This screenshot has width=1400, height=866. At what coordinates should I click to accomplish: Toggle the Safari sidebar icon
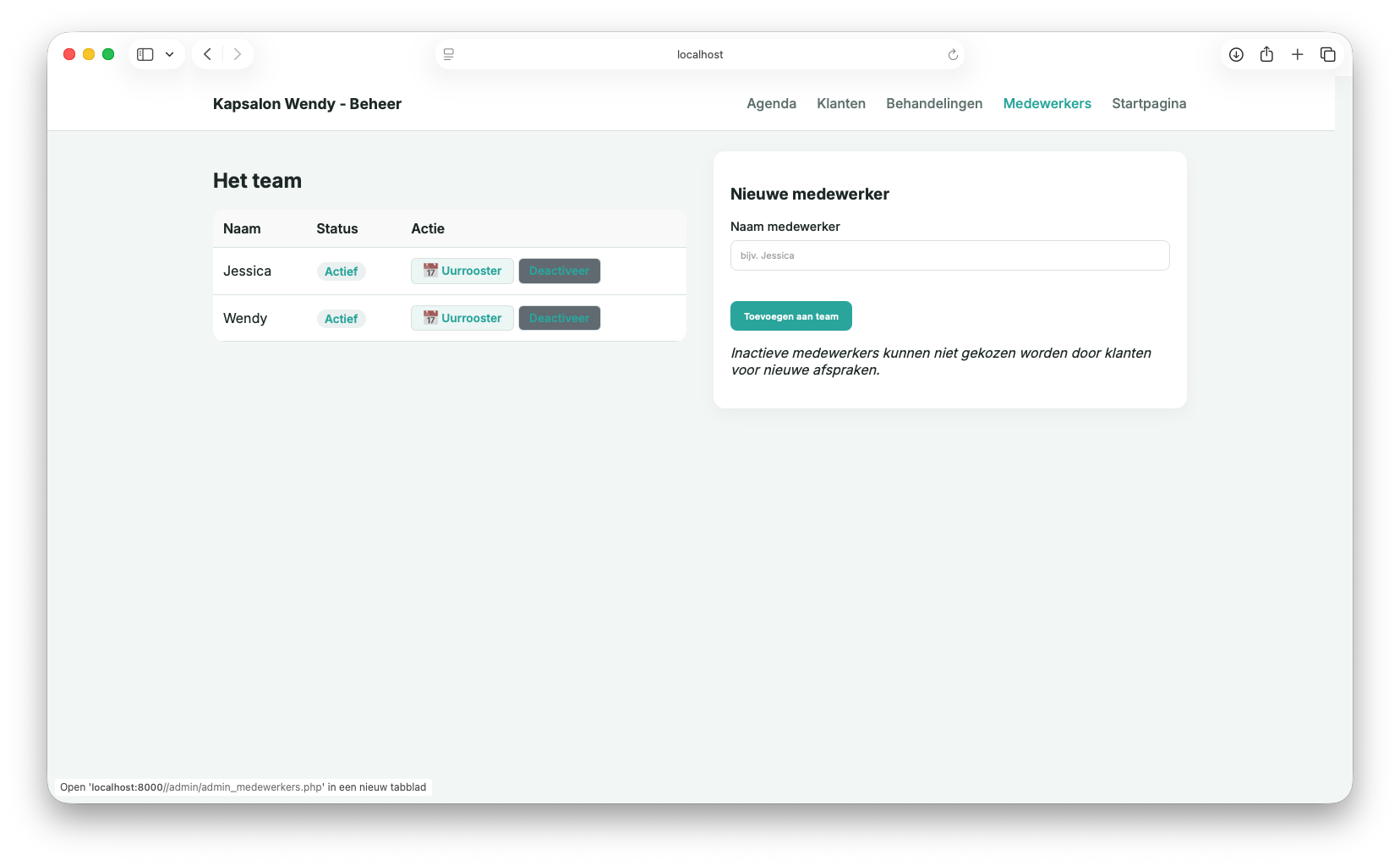(x=145, y=54)
